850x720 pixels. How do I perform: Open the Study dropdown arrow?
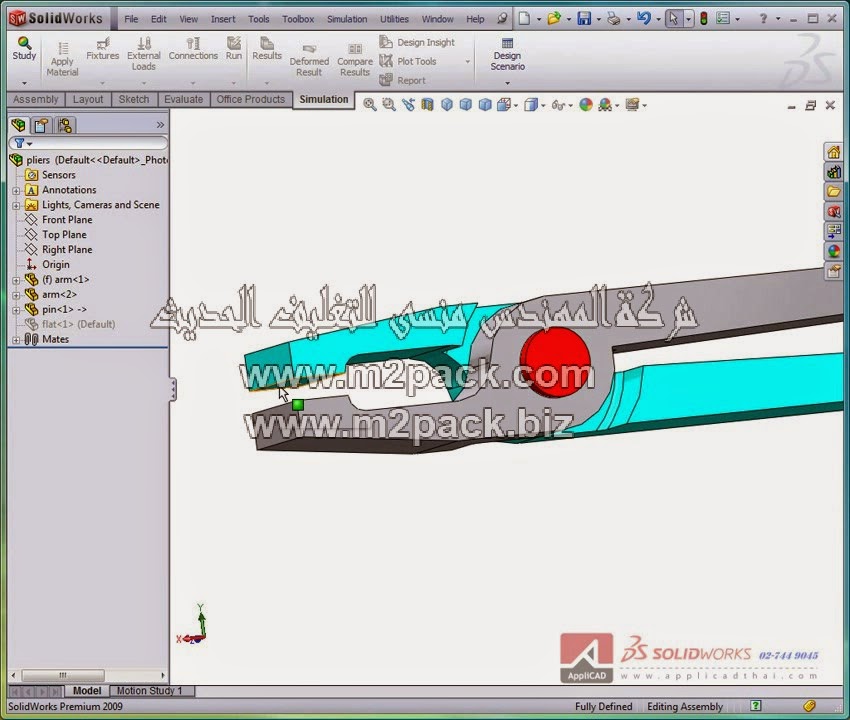24,83
